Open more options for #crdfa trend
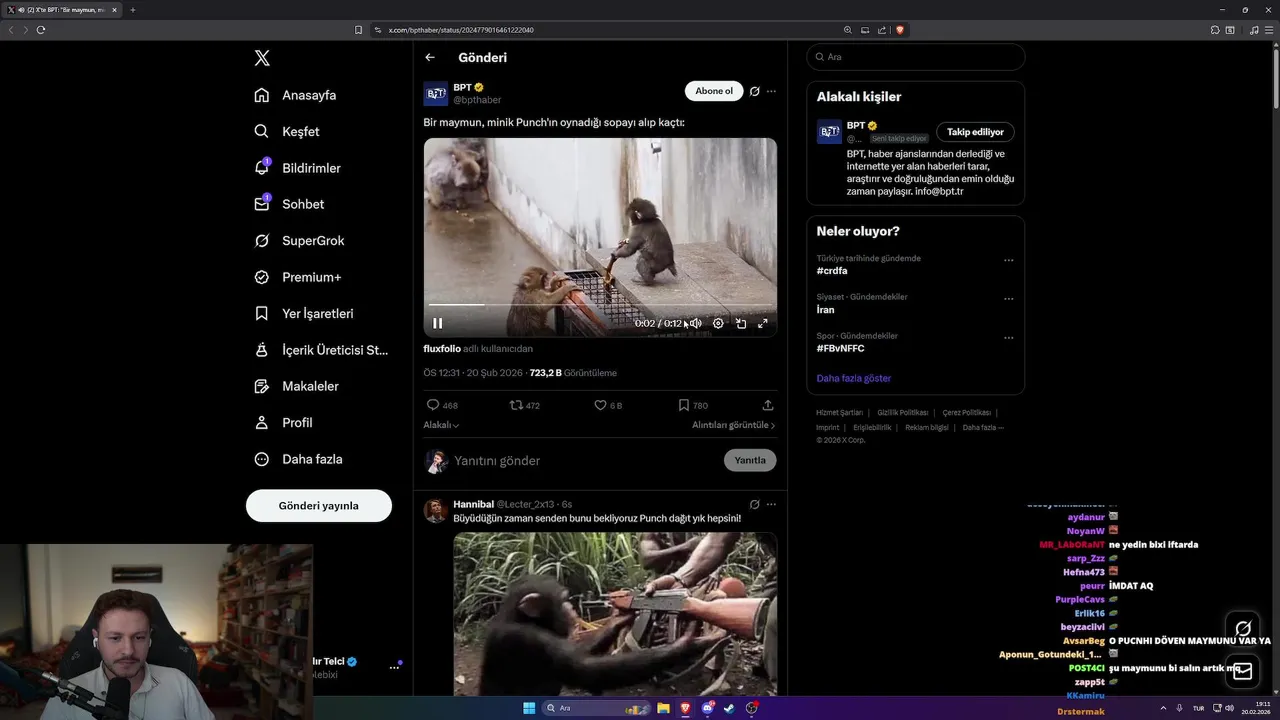1280x720 pixels. point(1008,260)
